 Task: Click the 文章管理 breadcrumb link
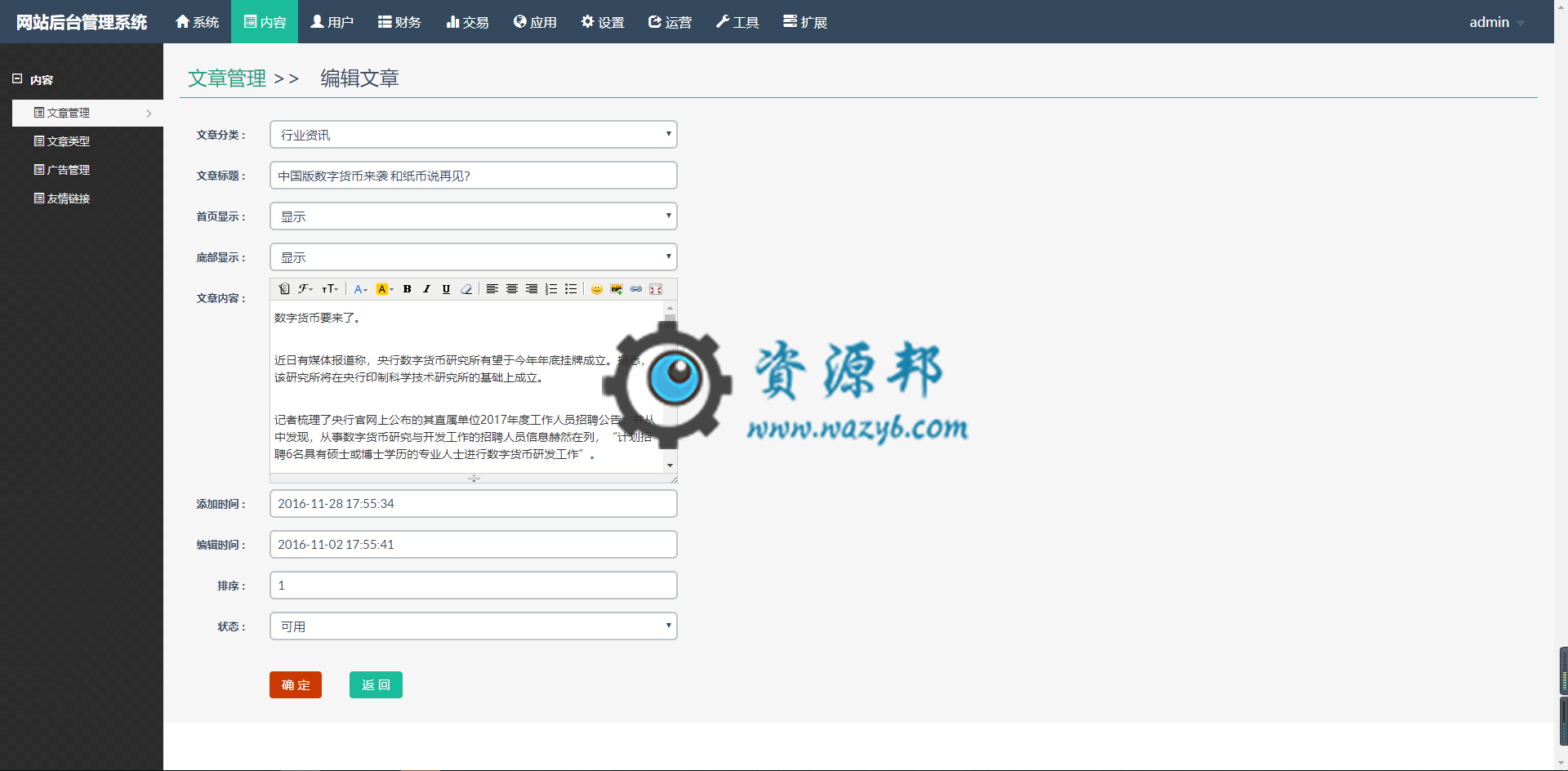click(x=227, y=78)
